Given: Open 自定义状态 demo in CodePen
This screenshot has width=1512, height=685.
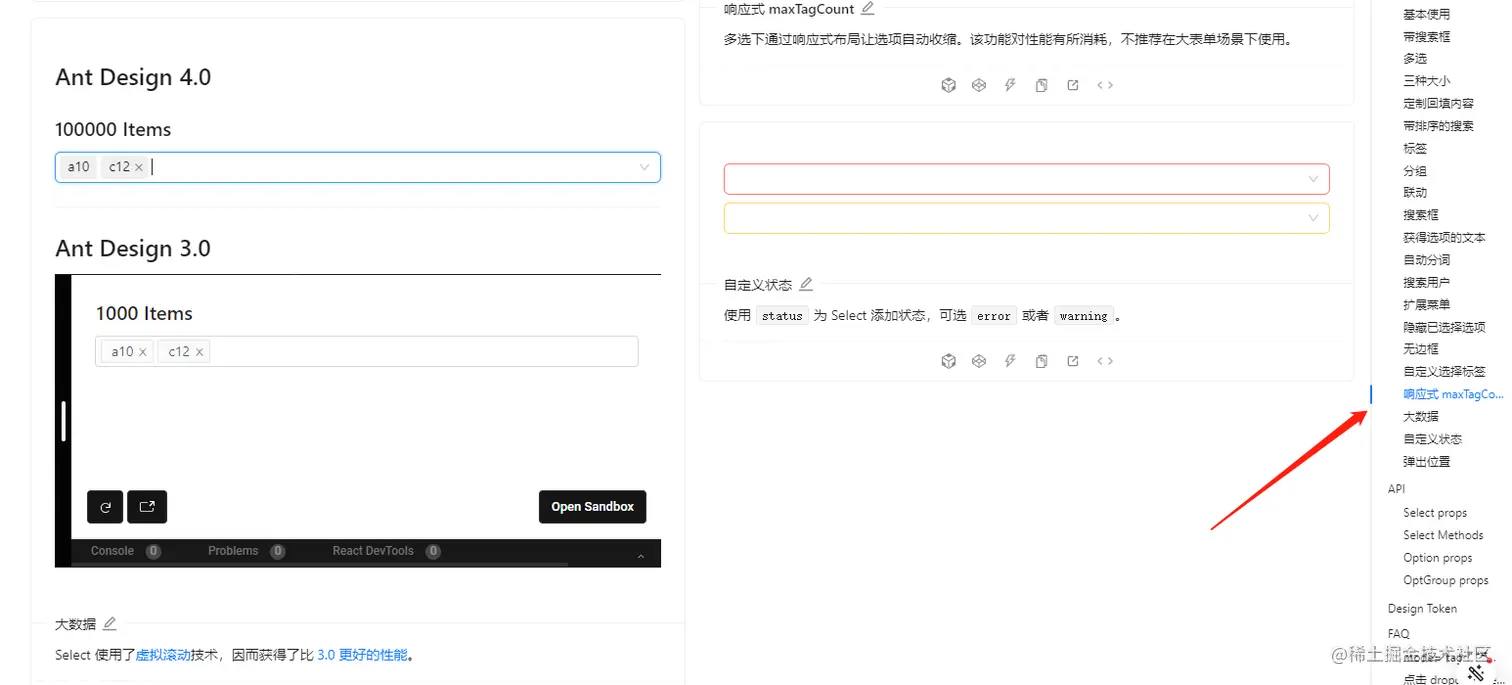Looking at the screenshot, I should click(x=979, y=361).
